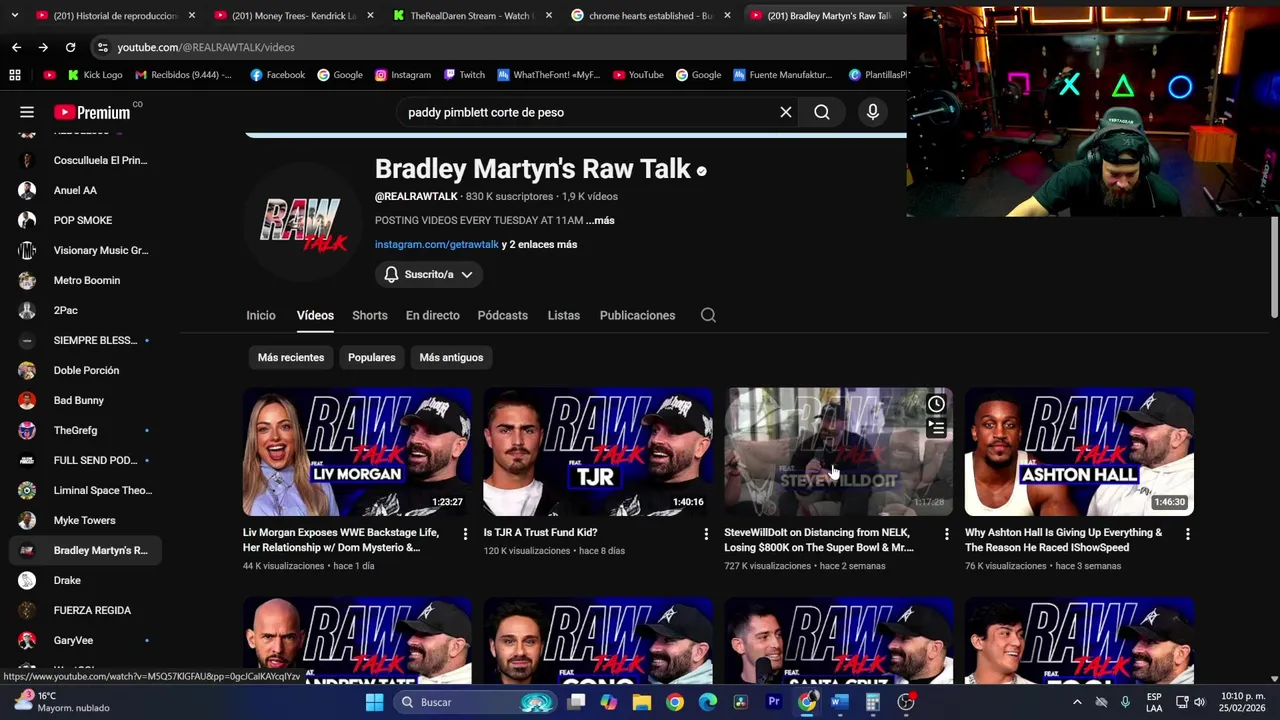1280x720 pixels.
Task: Reload the current page
Action: pyautogui.click(x=70, y=47)
